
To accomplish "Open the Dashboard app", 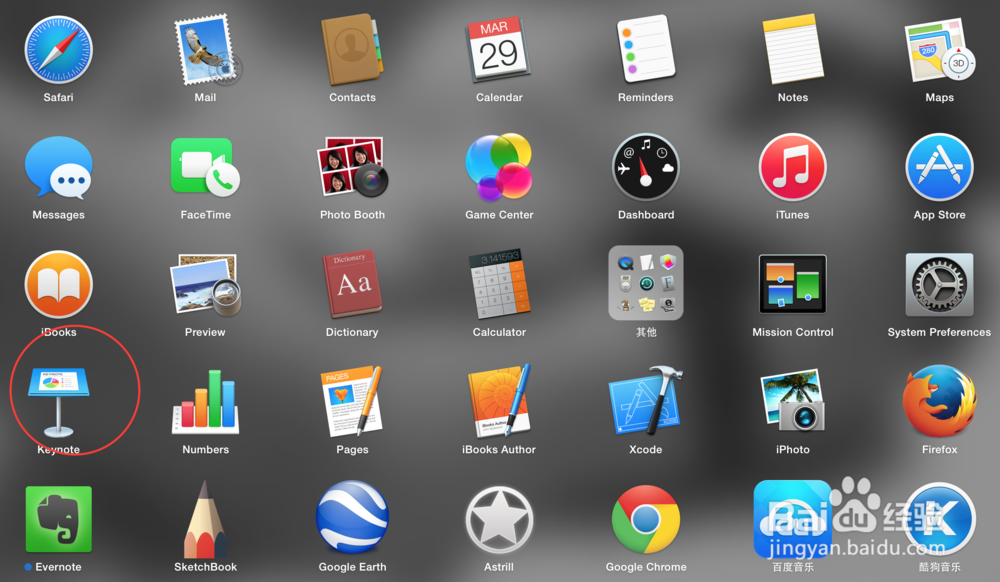I will (645, 167).
